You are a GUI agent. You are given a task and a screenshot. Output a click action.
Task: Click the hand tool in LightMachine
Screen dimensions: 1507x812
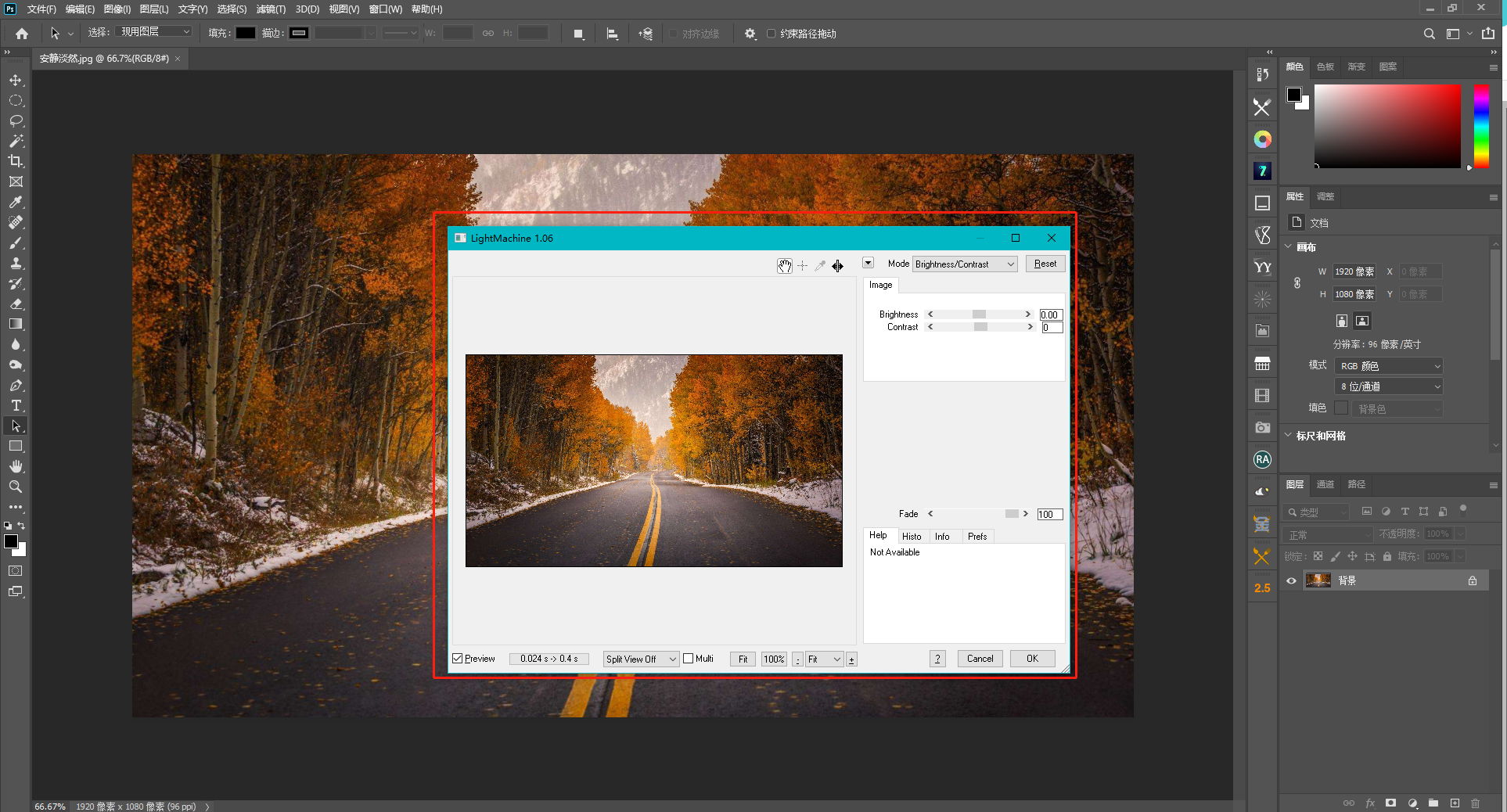click(784, 266)
